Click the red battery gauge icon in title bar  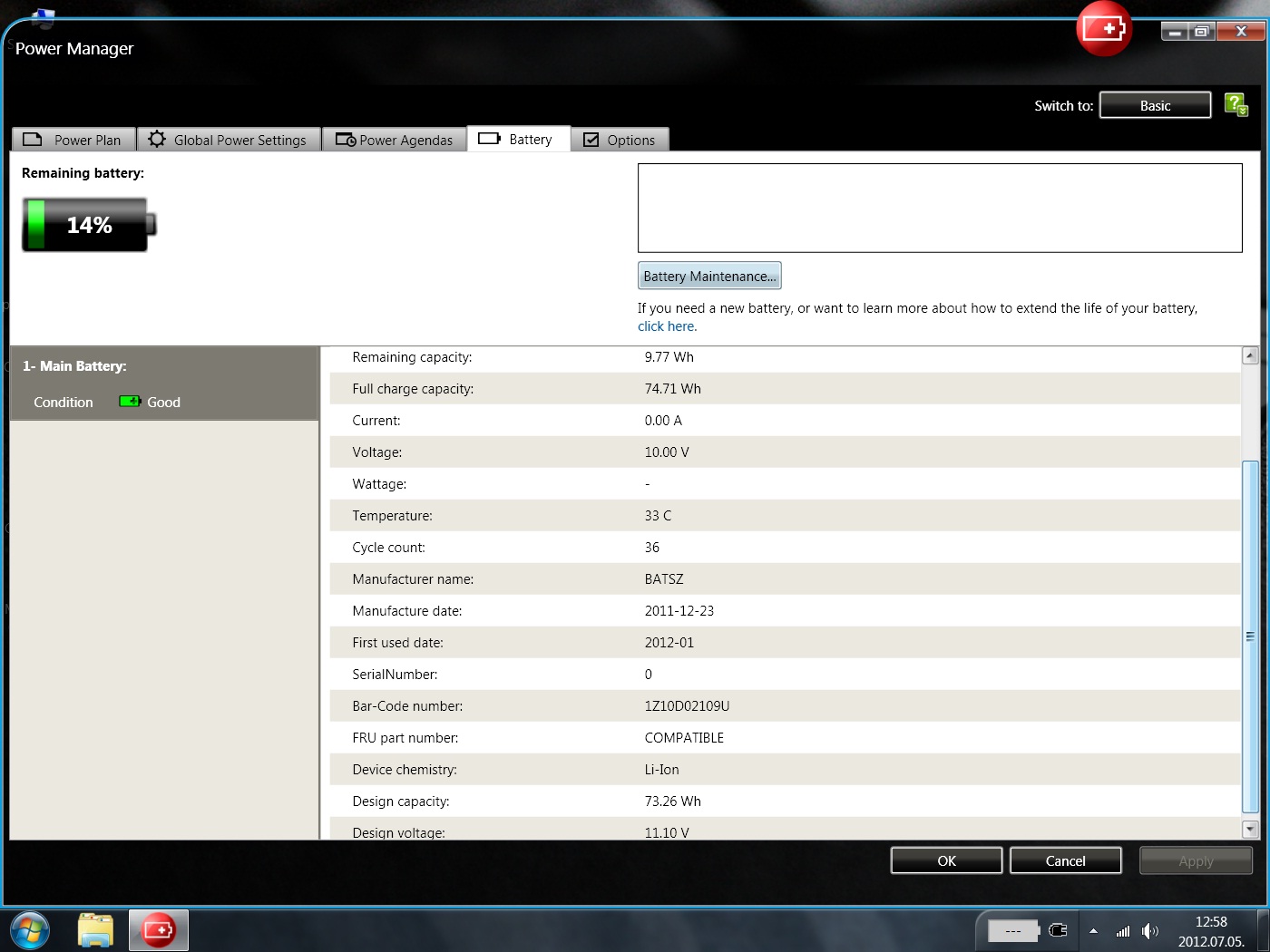click(x=1104, y=29)
